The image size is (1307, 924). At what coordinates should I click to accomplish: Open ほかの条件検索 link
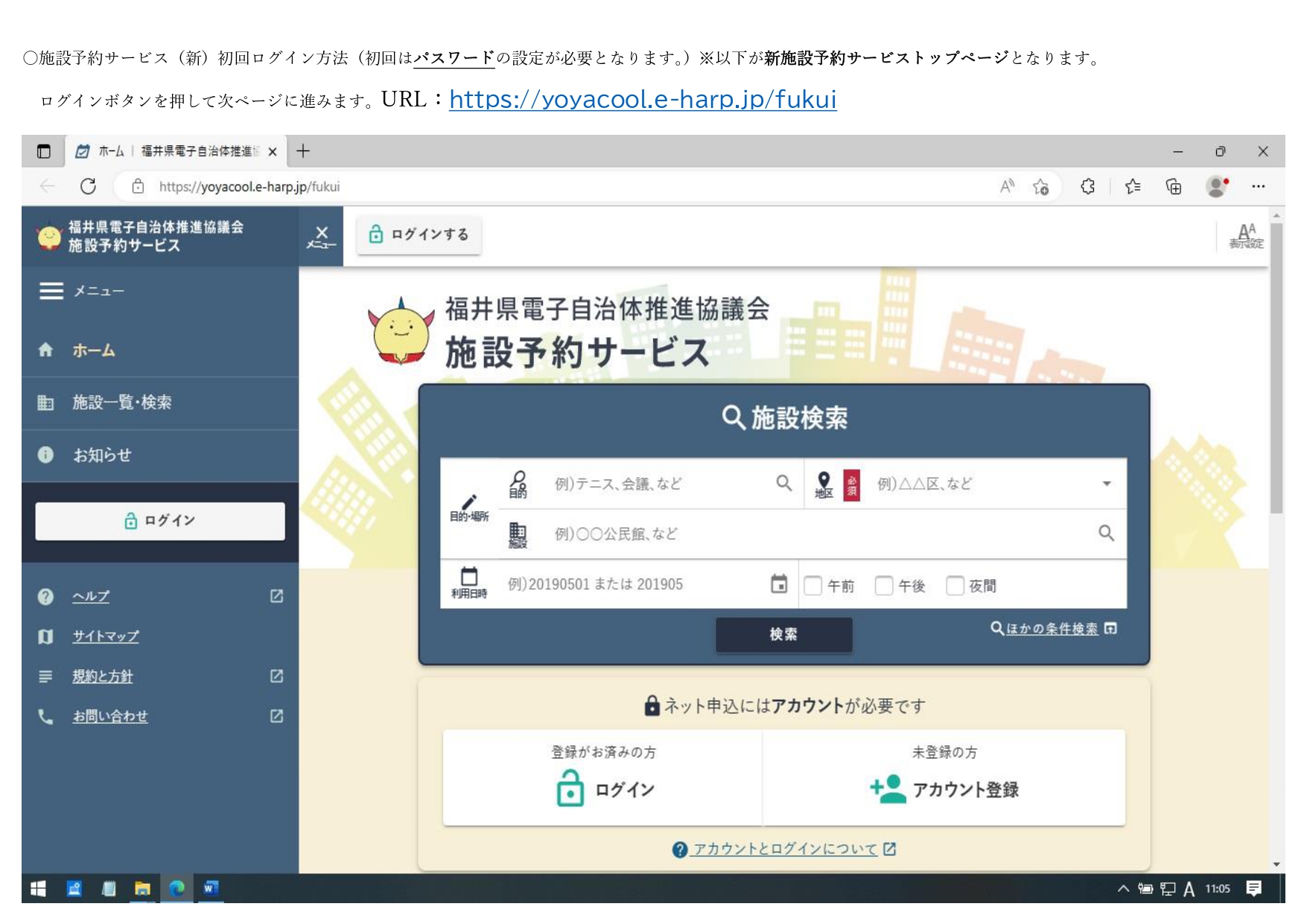click(1053, 629)
